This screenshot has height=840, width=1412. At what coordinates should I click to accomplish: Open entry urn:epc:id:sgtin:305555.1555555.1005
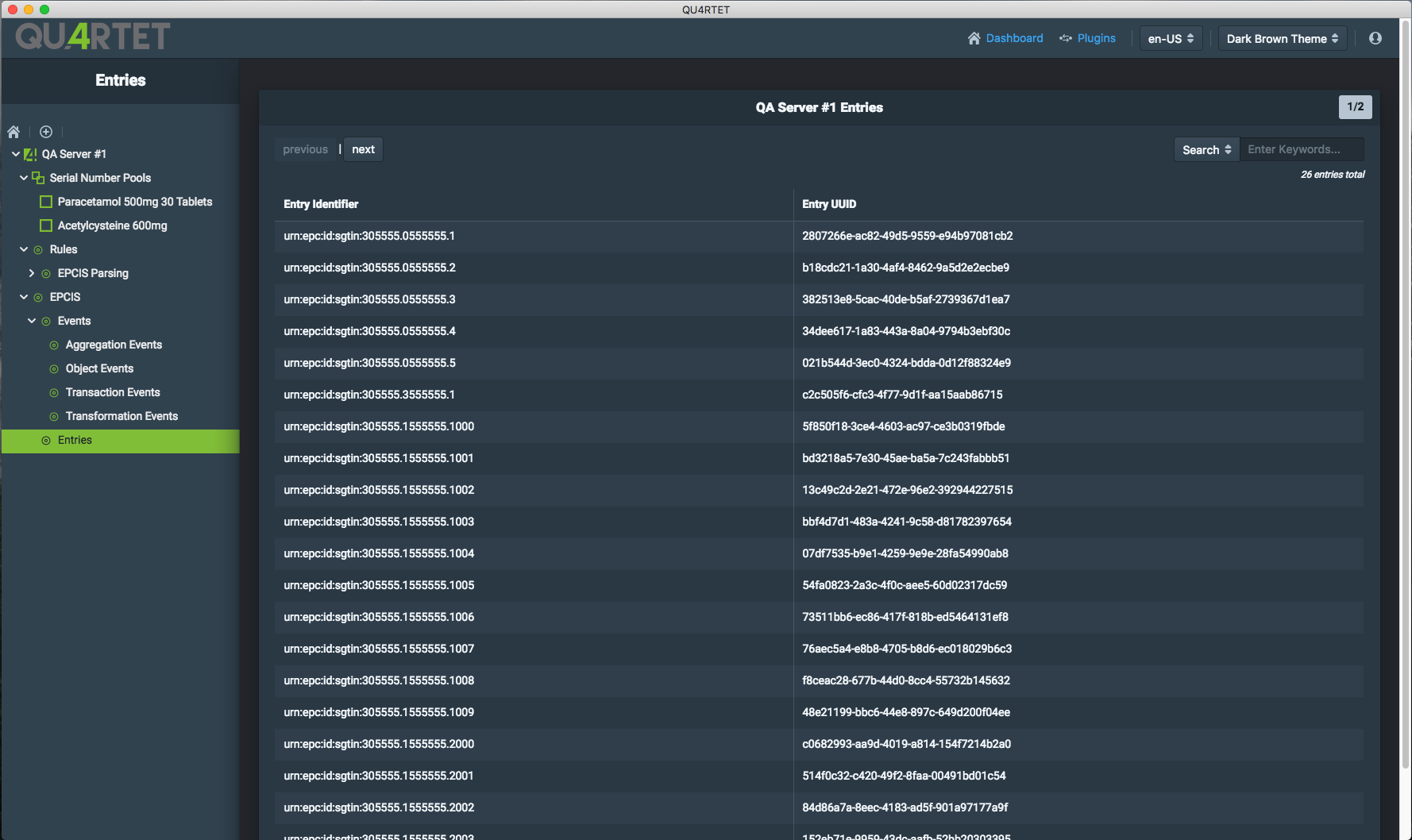pos(379,585)
